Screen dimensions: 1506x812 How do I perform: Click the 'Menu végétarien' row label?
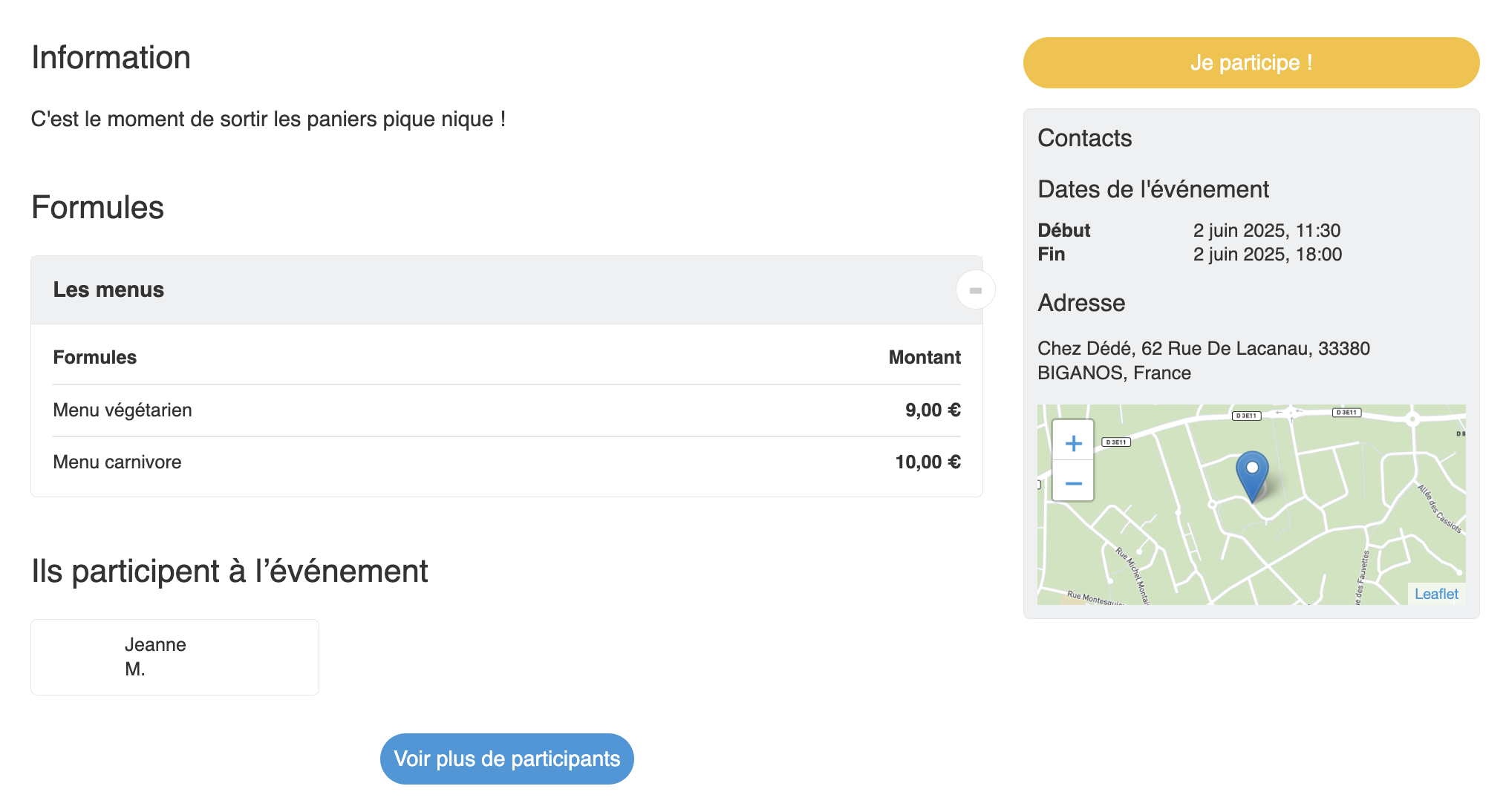click(x=123, y=410)
